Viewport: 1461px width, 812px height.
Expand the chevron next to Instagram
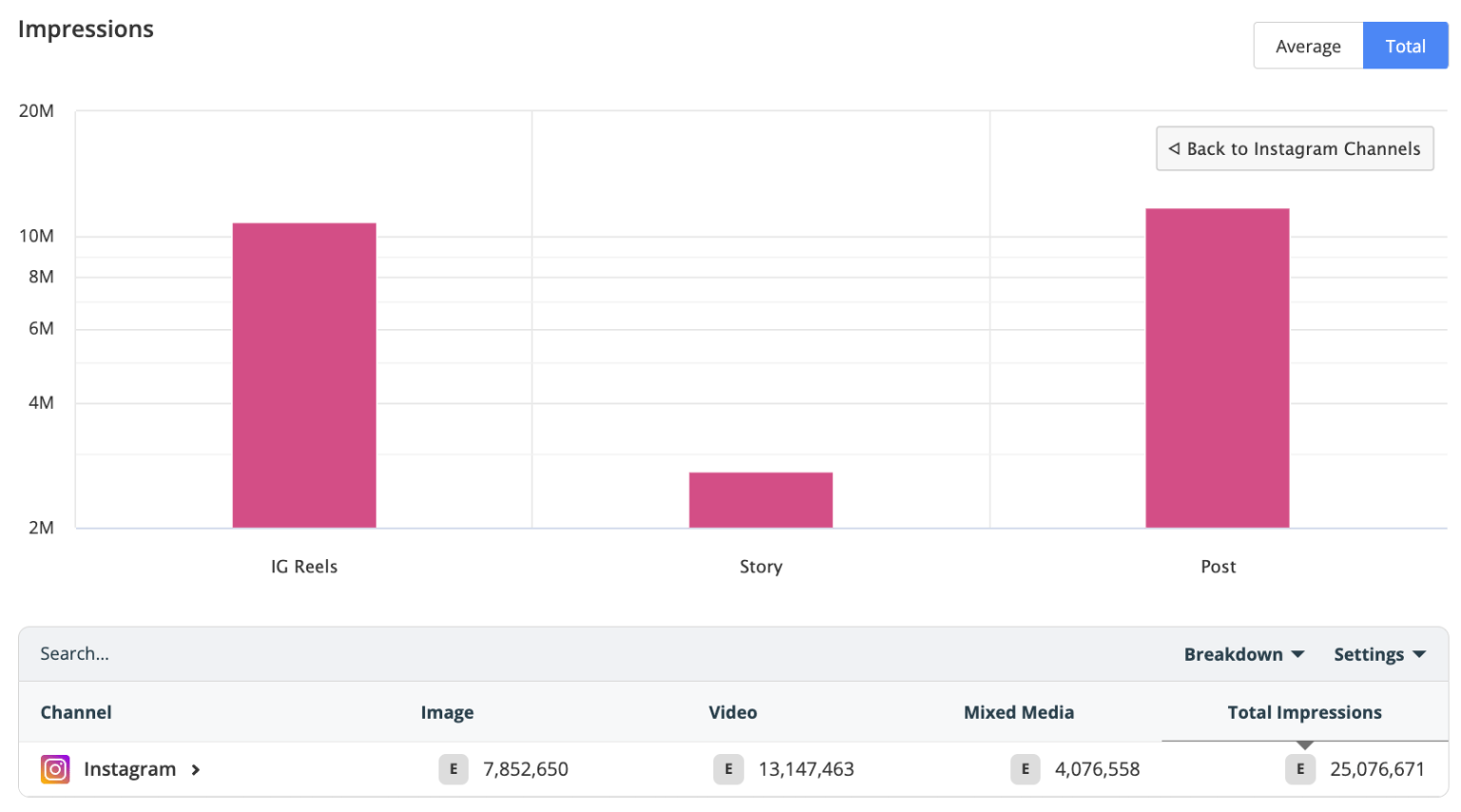coord(197,770)
